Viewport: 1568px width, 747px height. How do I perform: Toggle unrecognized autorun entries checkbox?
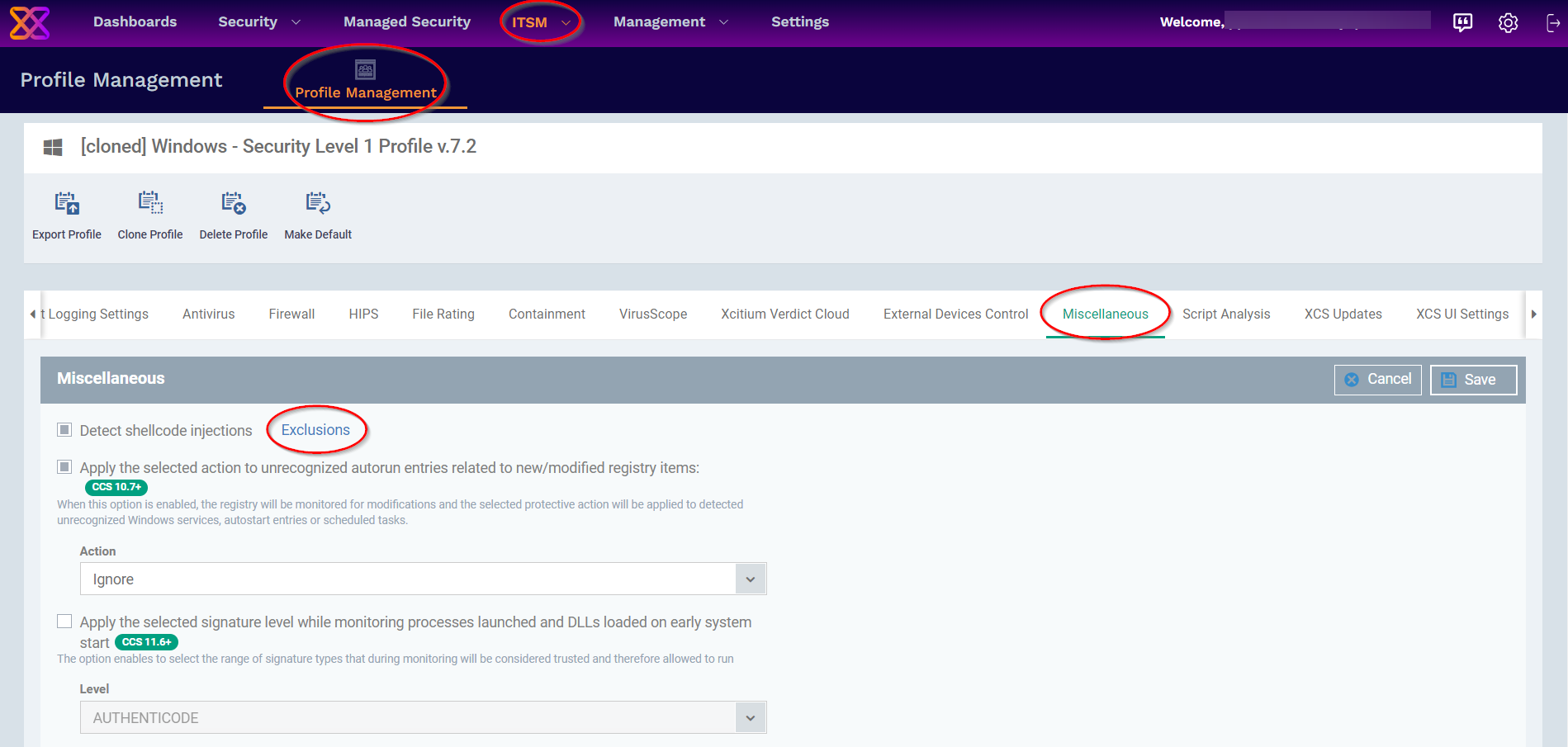click(64, 467)
